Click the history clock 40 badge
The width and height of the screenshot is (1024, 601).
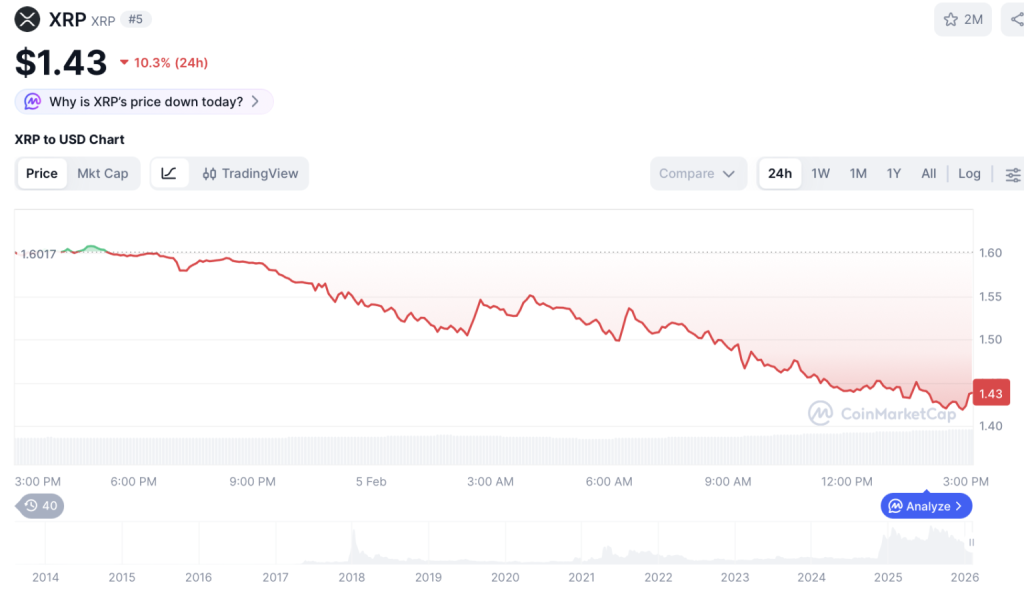41,506
